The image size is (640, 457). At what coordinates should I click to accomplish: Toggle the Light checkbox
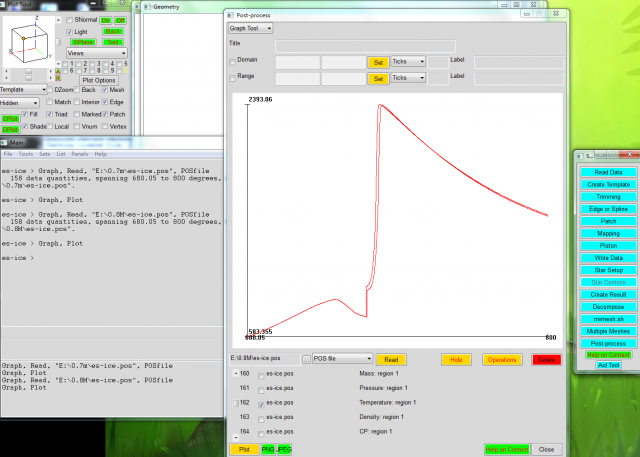click(70, 32)
